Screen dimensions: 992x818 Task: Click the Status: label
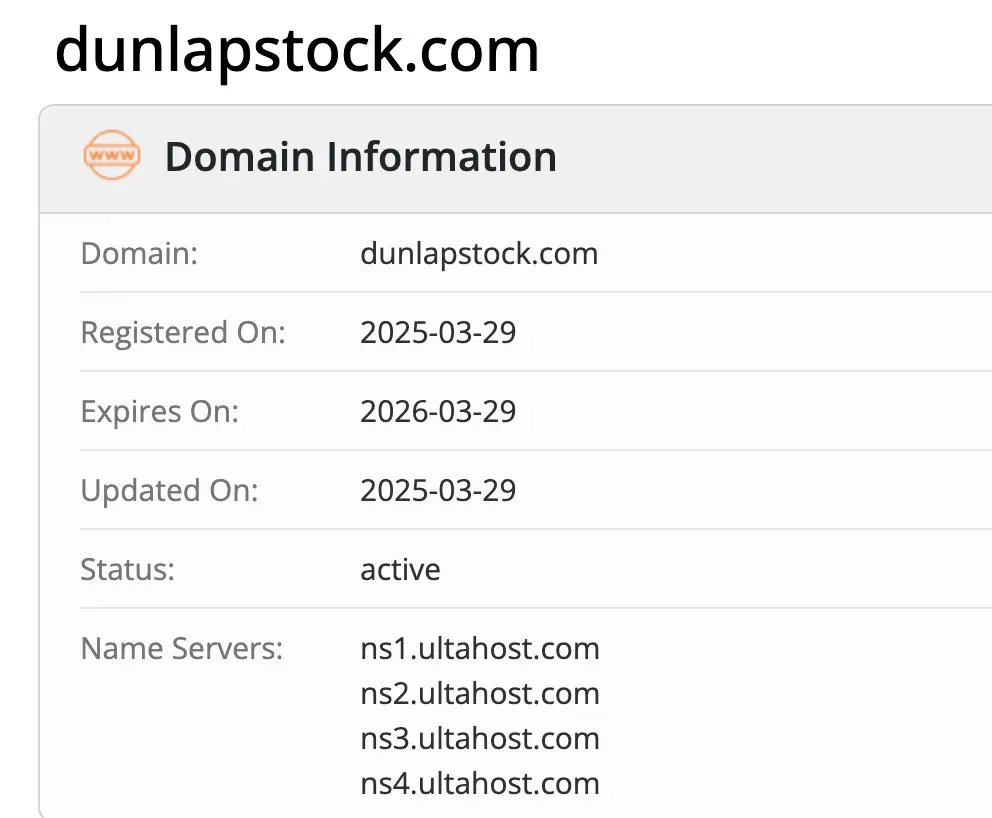click(127, 570)
